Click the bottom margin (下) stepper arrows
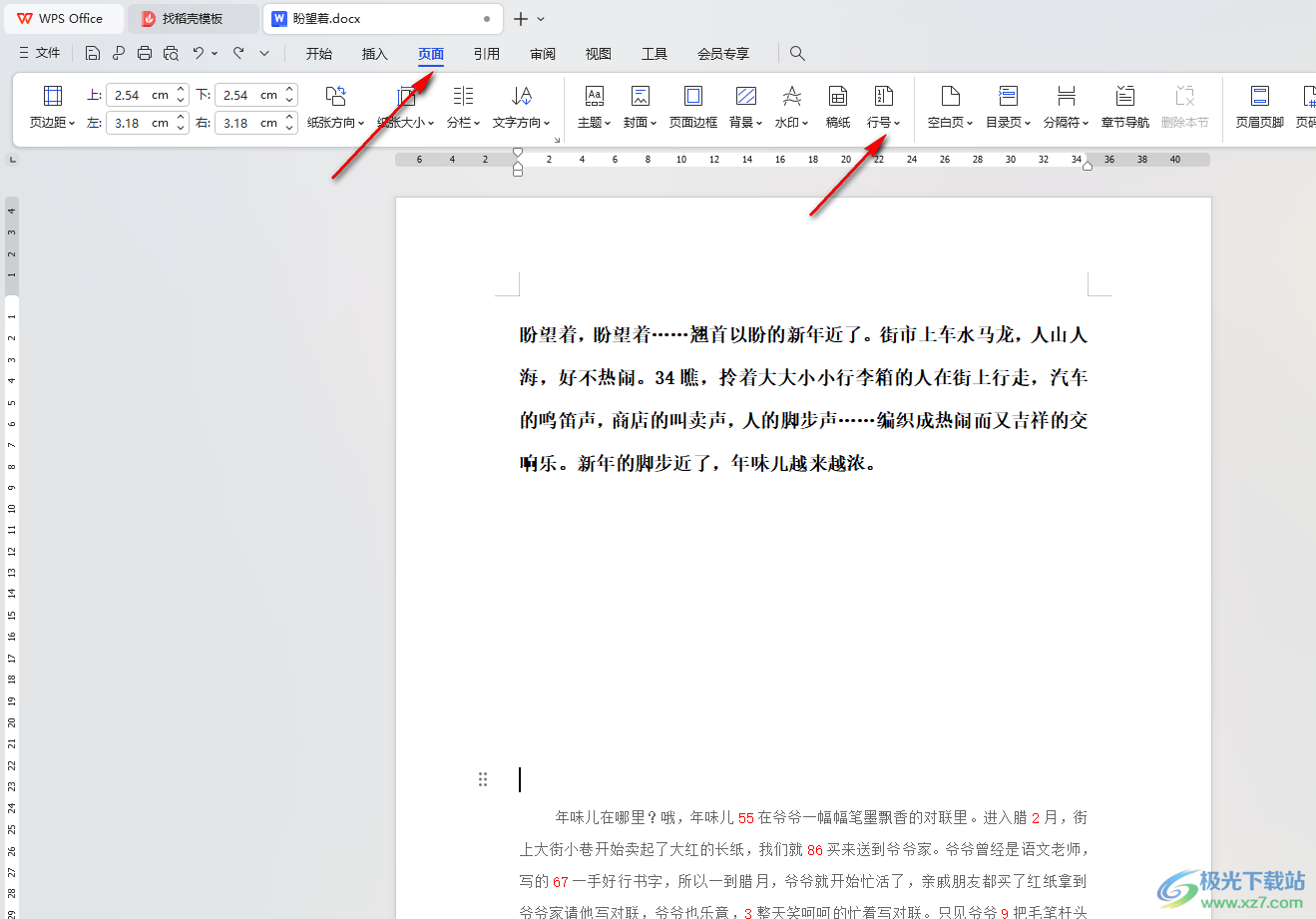This screenshot has height=919, width=1316. (289, 95)
